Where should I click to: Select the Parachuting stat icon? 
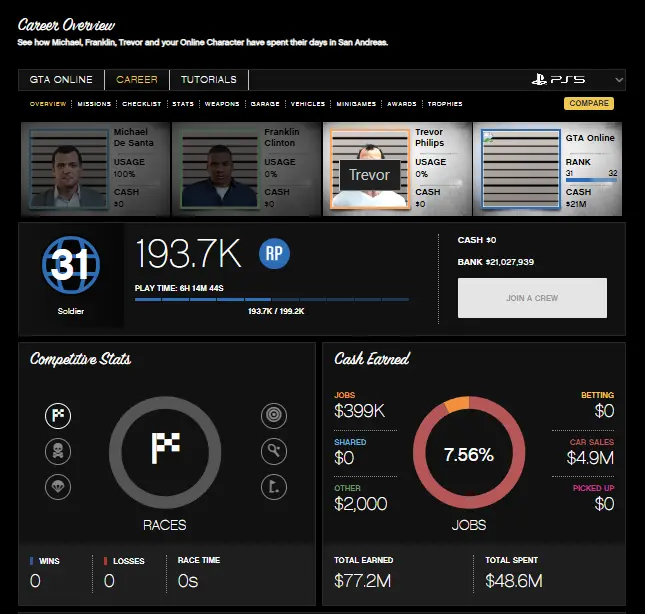coord(58,487)
